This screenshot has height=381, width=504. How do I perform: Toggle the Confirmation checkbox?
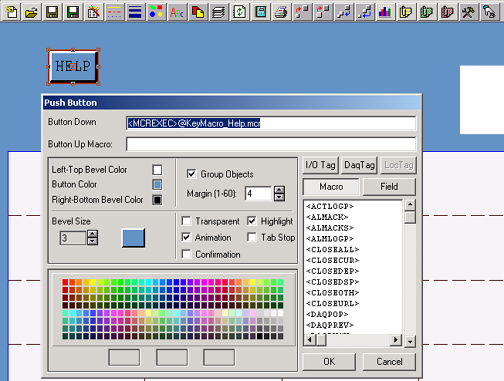(x=186, y=254)
